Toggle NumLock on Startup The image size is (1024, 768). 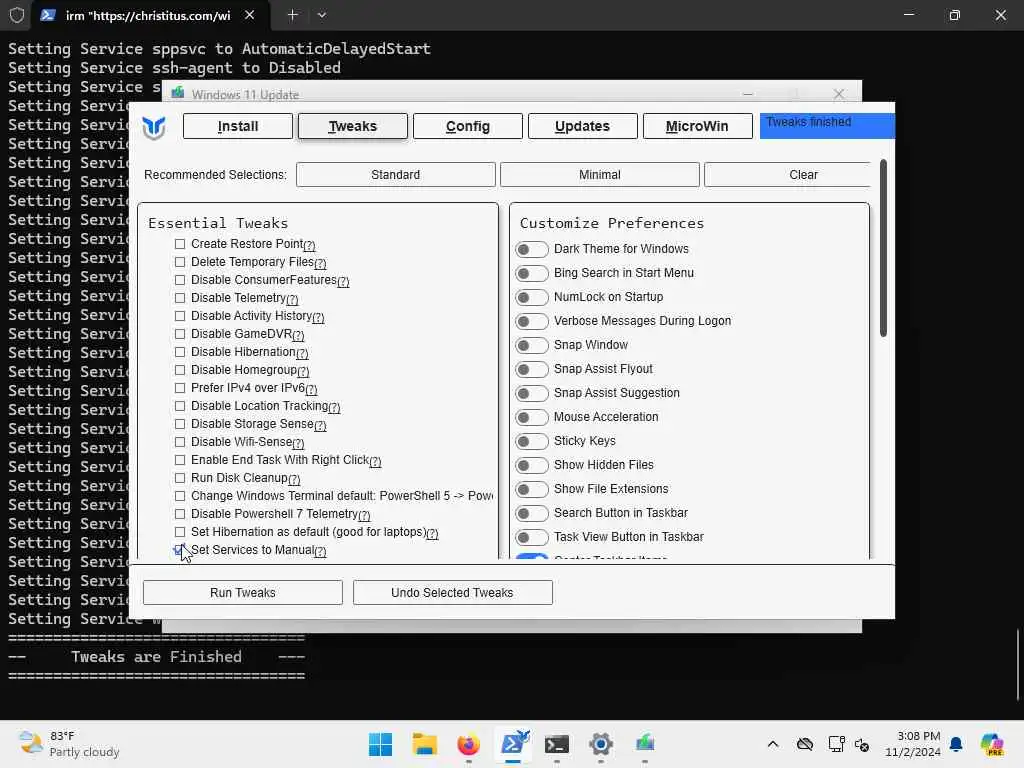(x=532, y=298)
